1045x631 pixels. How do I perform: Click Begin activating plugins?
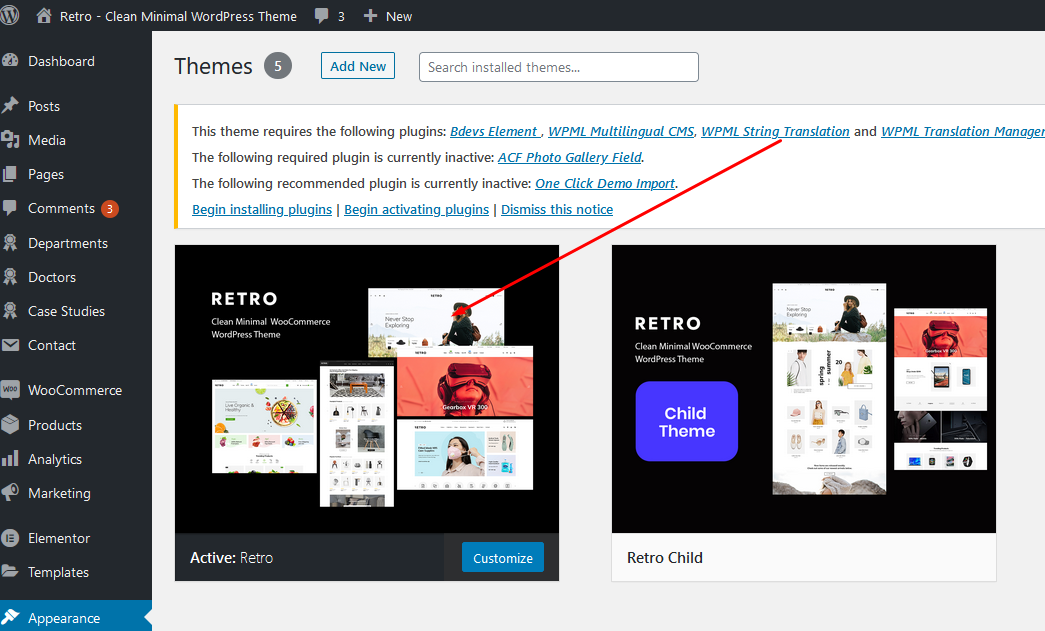[x=417, y=209]
